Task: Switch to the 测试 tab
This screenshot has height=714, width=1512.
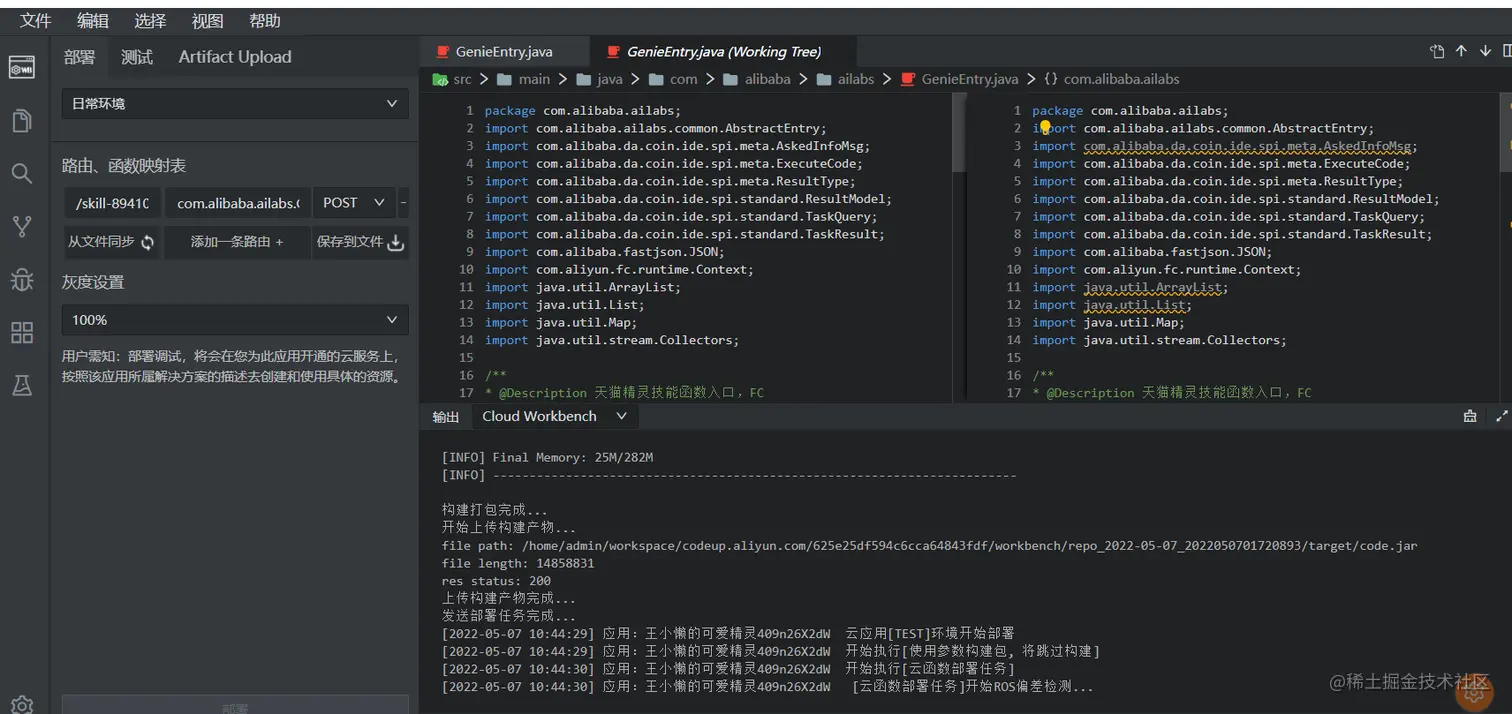Action: pos(137,57)
